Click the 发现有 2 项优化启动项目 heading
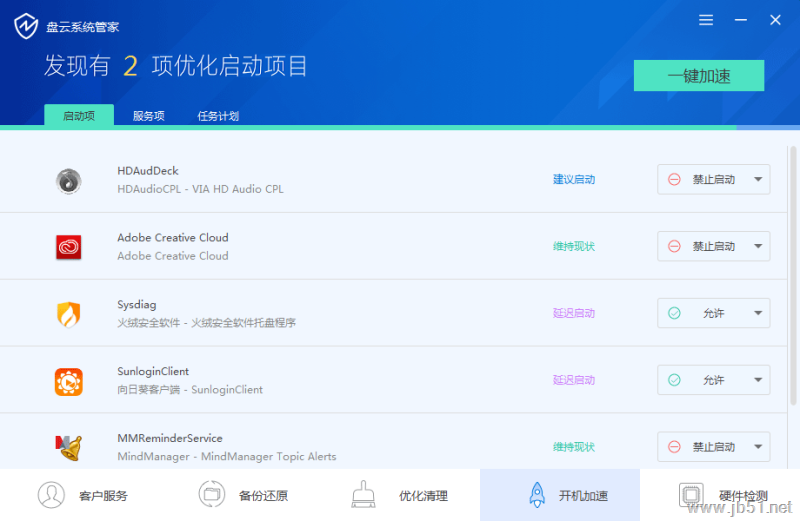The image size is (800, 521). click(x=176, y=66)
